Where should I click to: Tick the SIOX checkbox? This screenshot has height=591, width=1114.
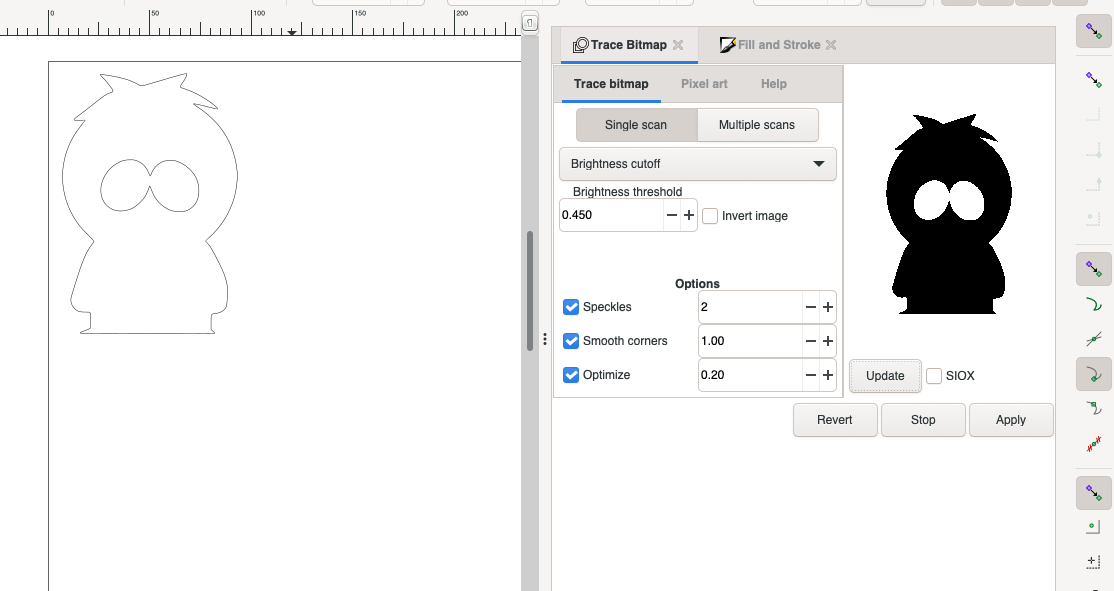(934, 376)
